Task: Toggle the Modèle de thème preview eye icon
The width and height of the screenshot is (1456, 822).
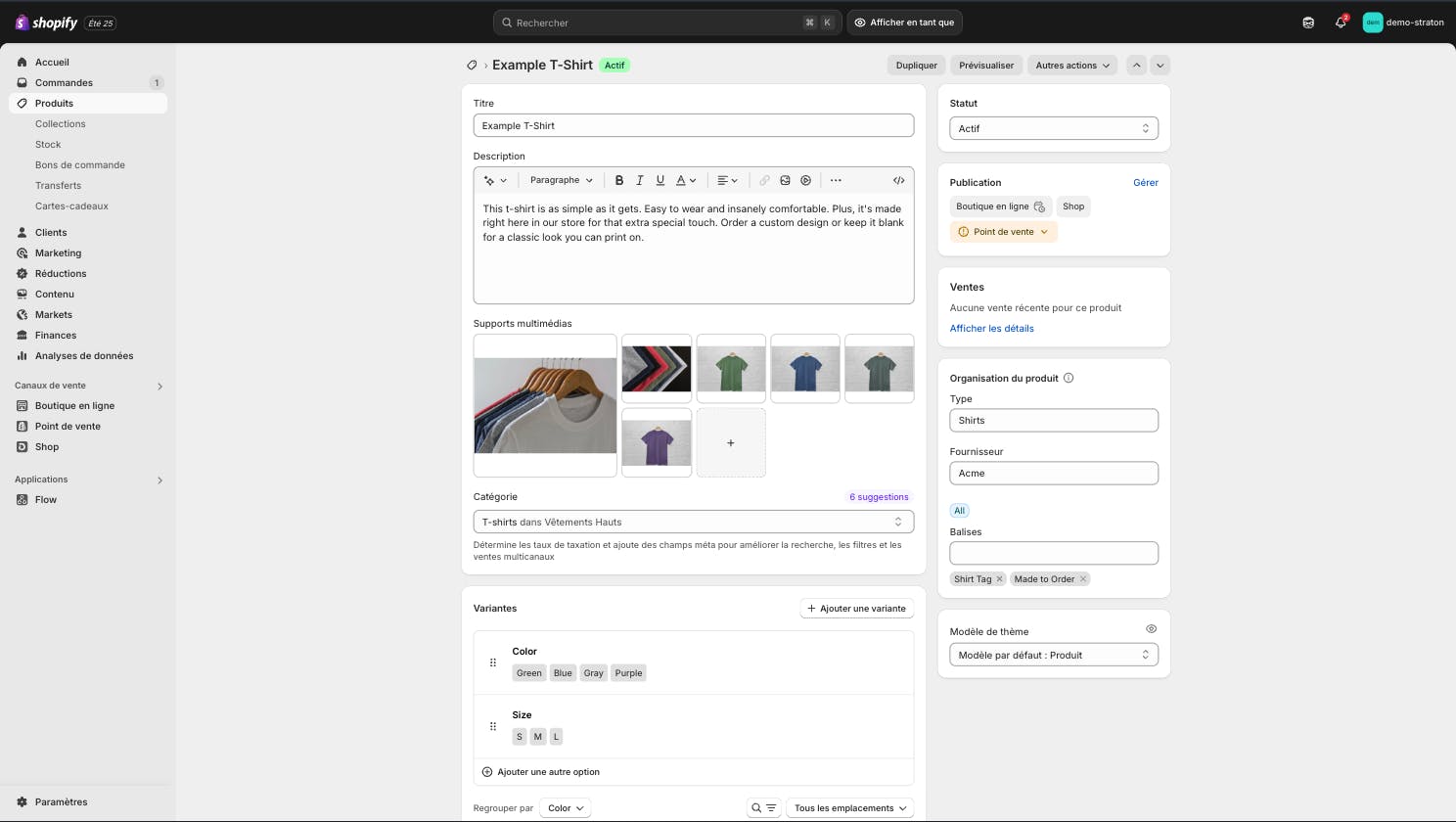Action: [x=1151, y=628]
